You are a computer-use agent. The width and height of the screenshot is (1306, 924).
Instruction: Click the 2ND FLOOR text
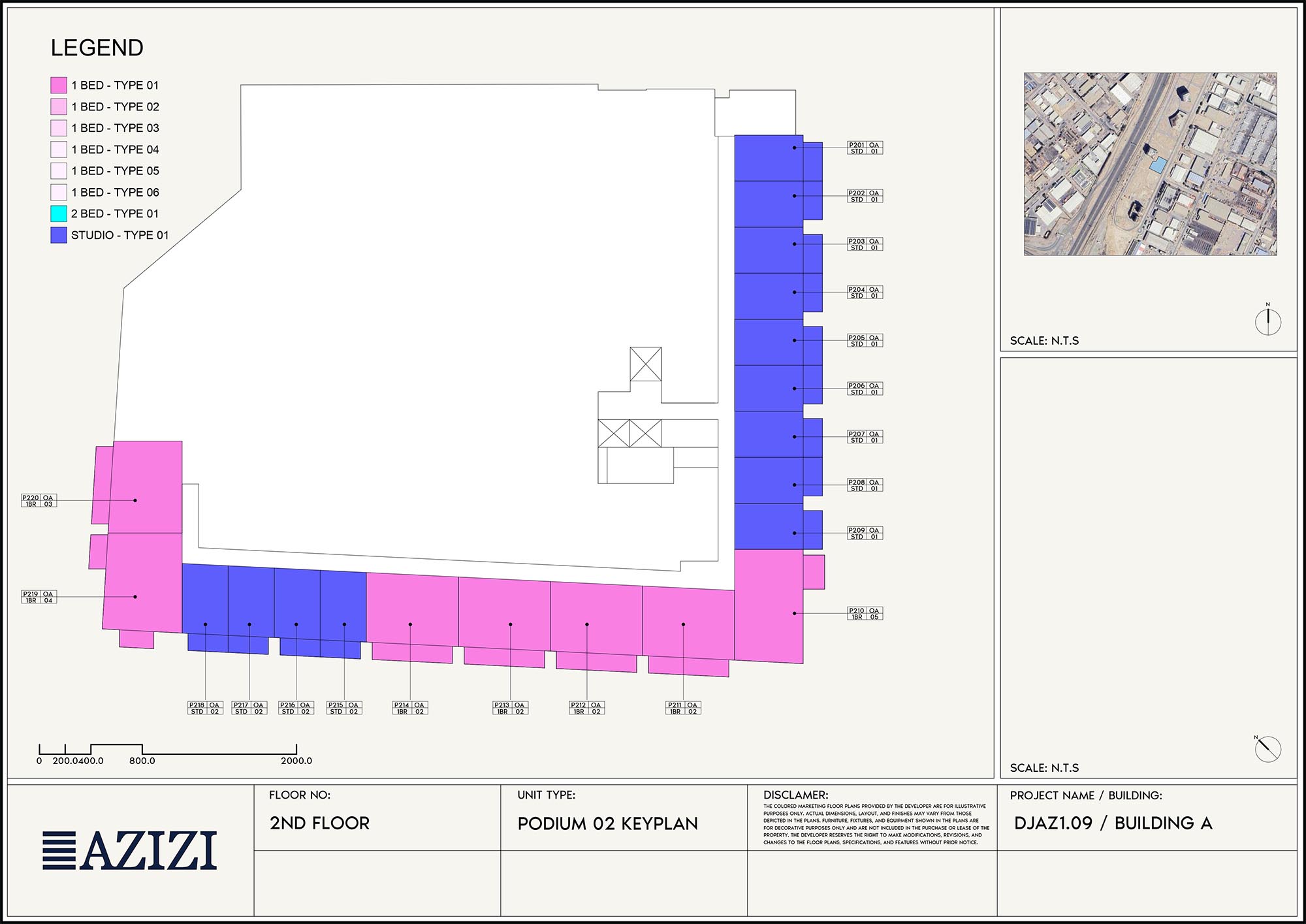tap(319, 823)
